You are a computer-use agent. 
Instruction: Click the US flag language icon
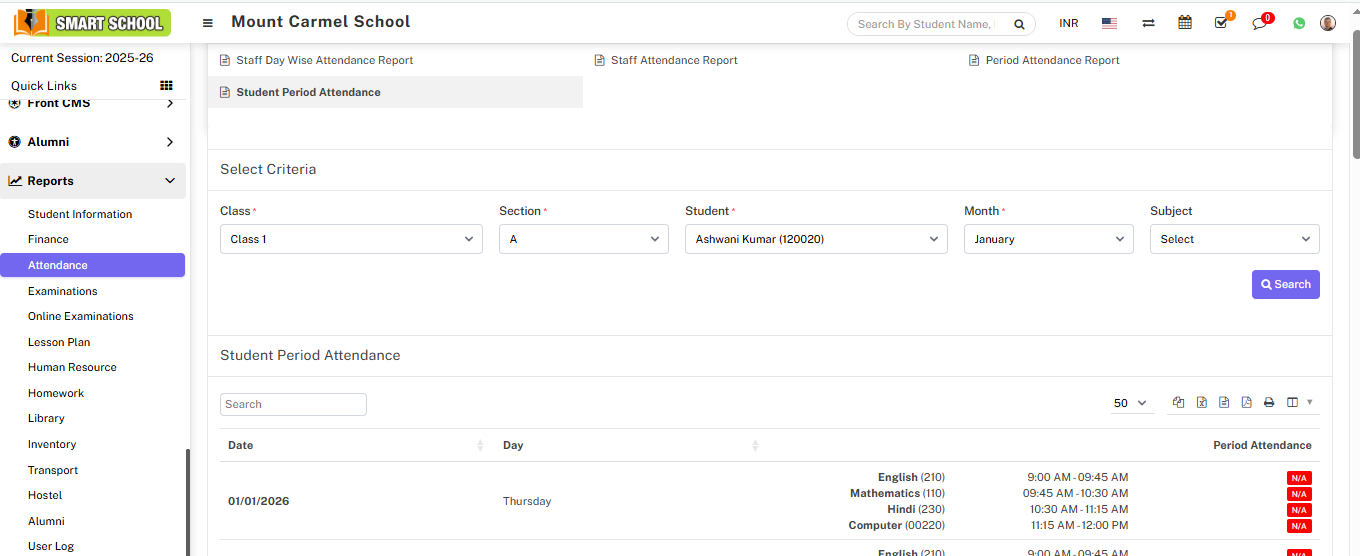[x=1109, y=23]
